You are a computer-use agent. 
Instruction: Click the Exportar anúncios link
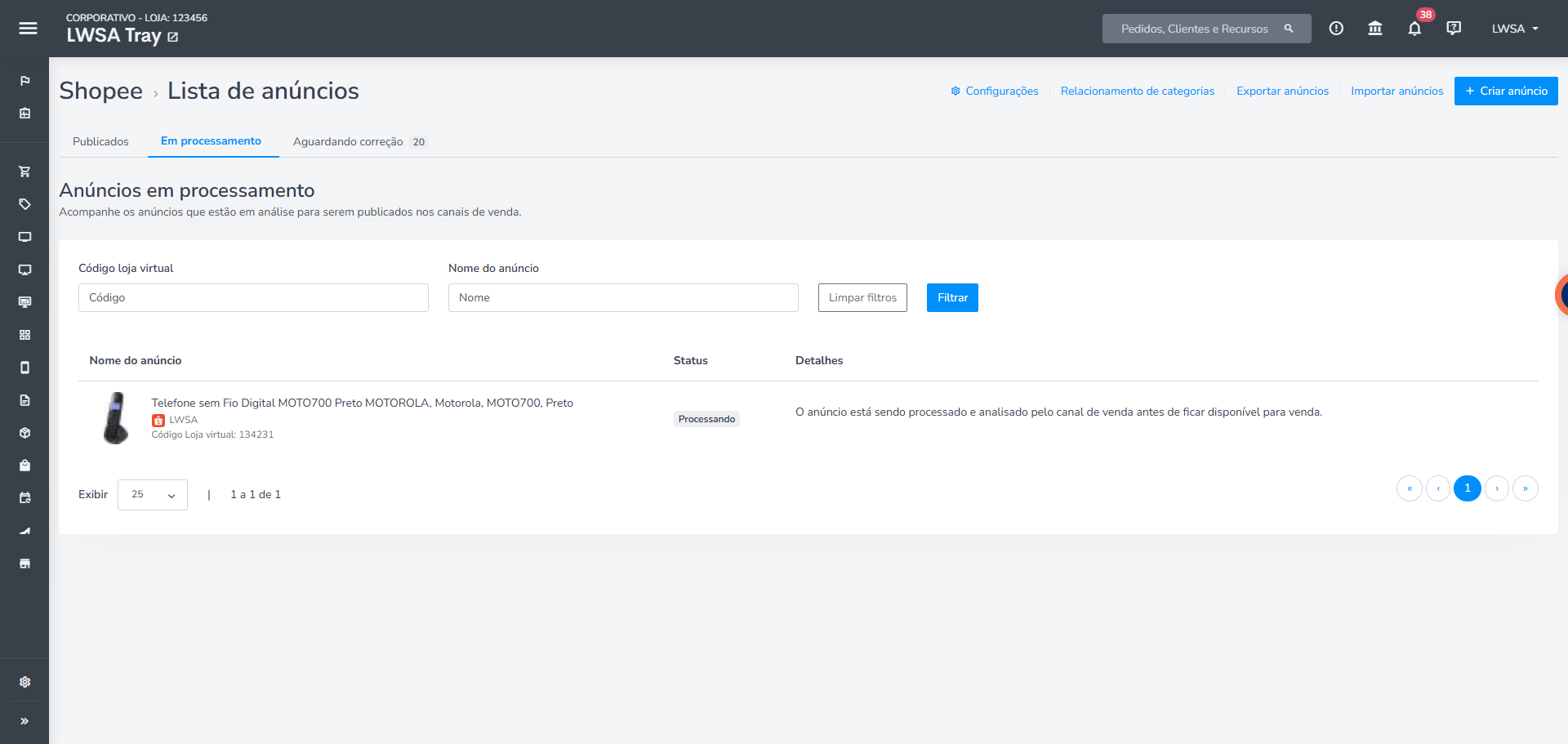[x=1283, y=91]
